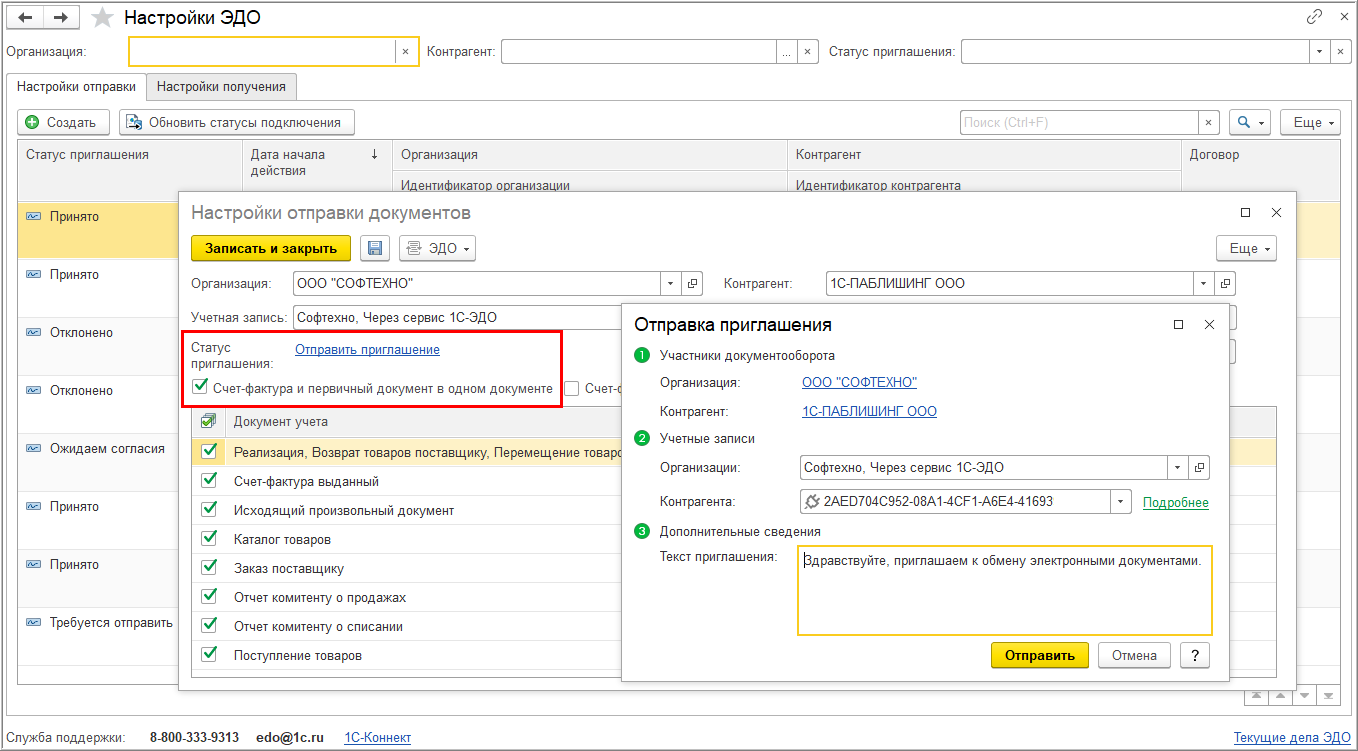This screenshot has height=751, width=1358.
Task: Uncheck Каталог товаров checkbox
Action: click(x=209, y=539)
